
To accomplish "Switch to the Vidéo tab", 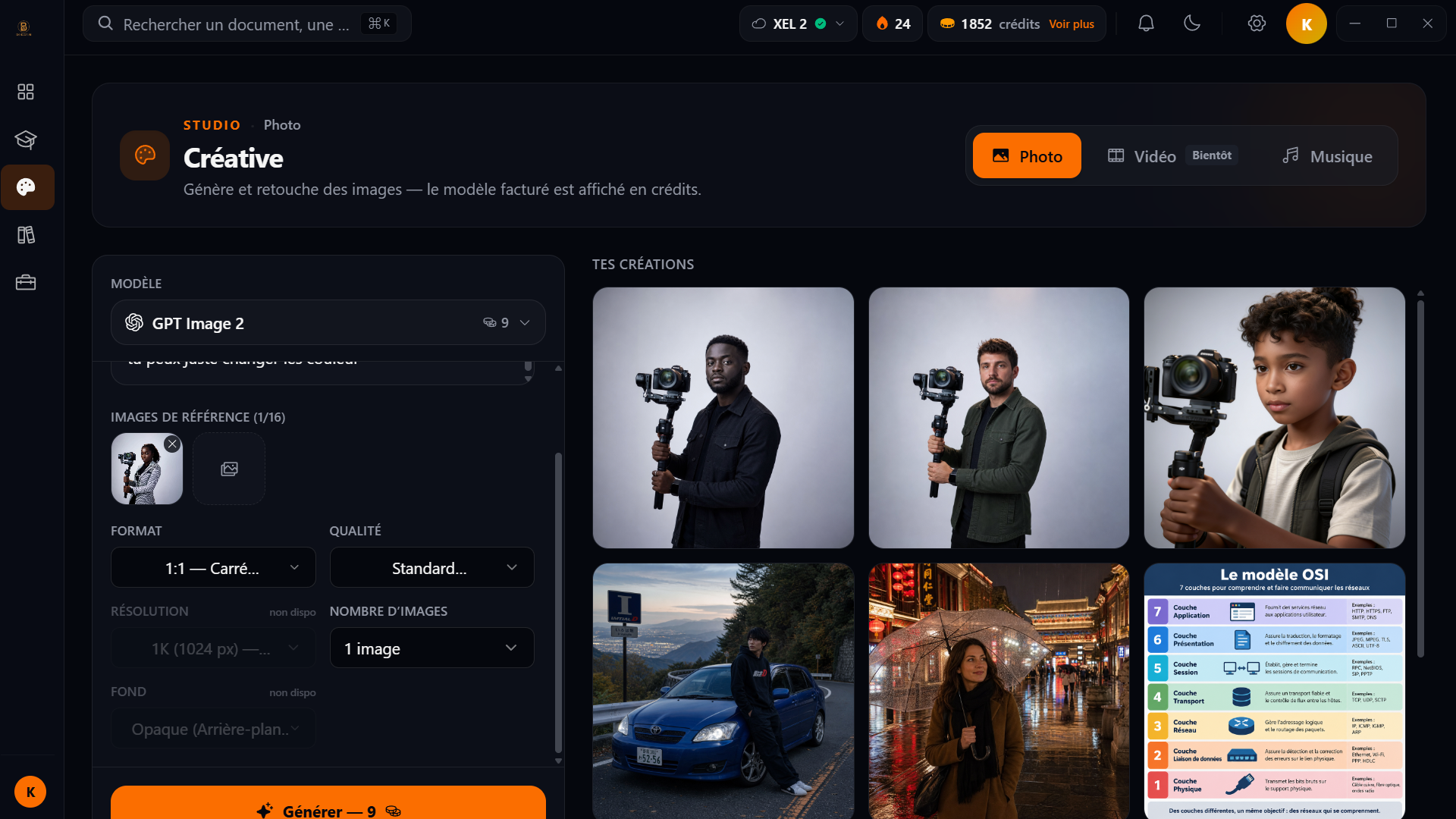I will click(x=1172, y=155).
